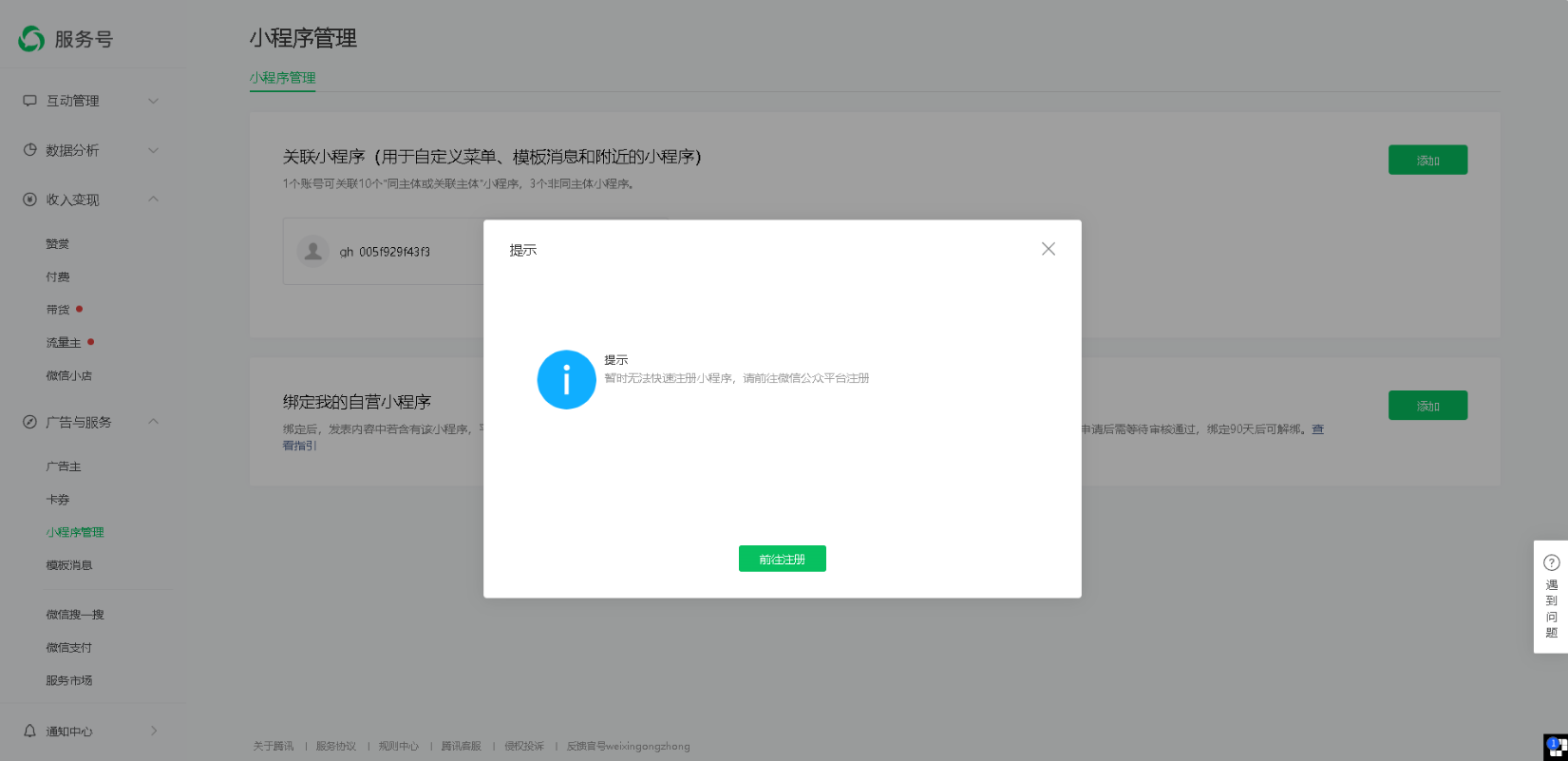The height and width of the screenshot is (761, 1568).
Task: Click the 数据分析 label
Action: (x=72, y=150)
